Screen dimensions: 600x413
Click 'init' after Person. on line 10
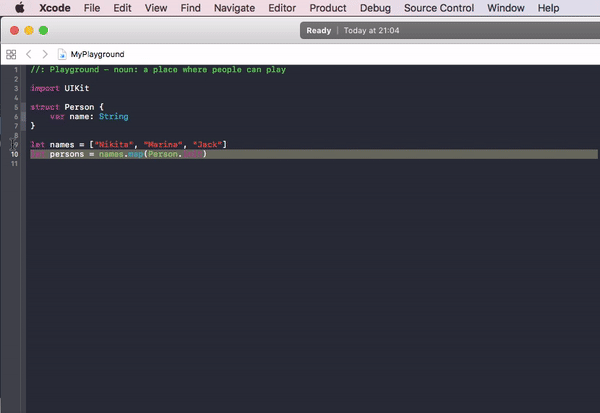[x=192, y=154]
